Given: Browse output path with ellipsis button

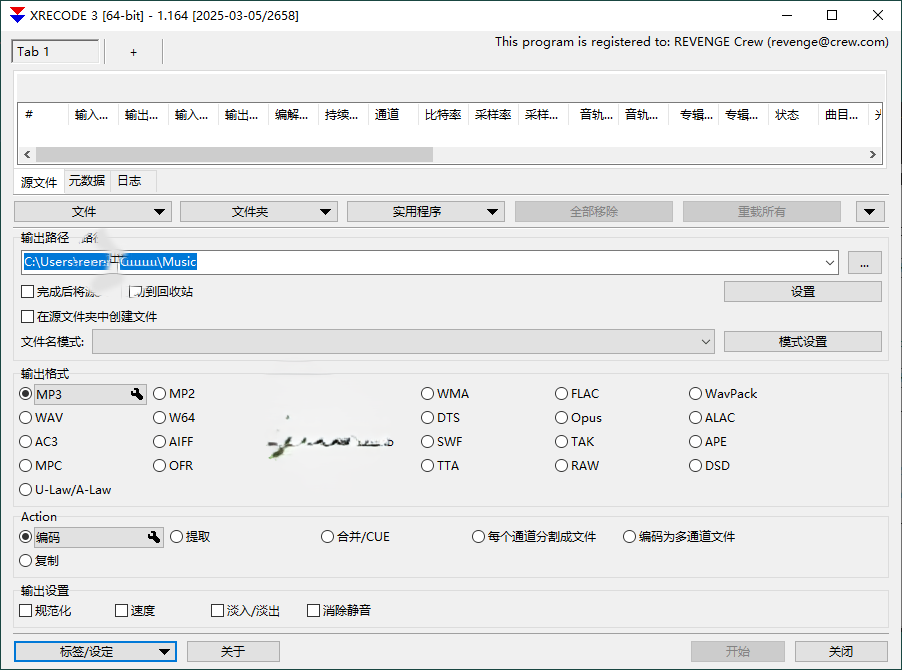Looking at the screenshot, I should coord(864,263).
